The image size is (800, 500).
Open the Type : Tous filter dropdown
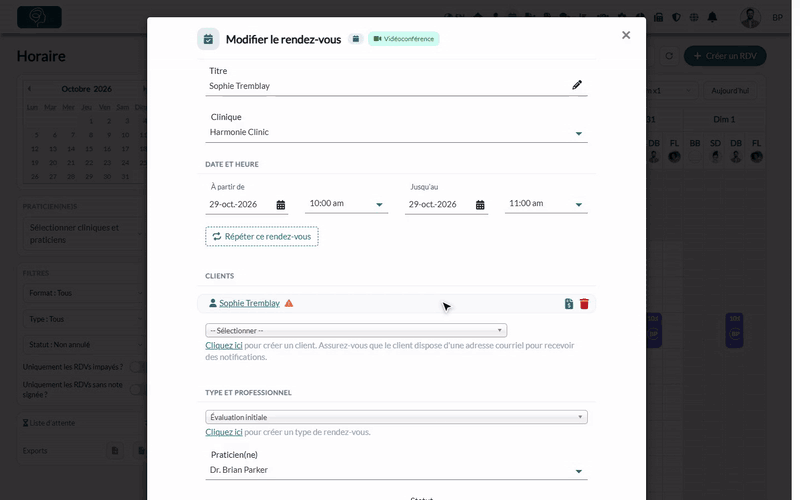tap(84, 319)
